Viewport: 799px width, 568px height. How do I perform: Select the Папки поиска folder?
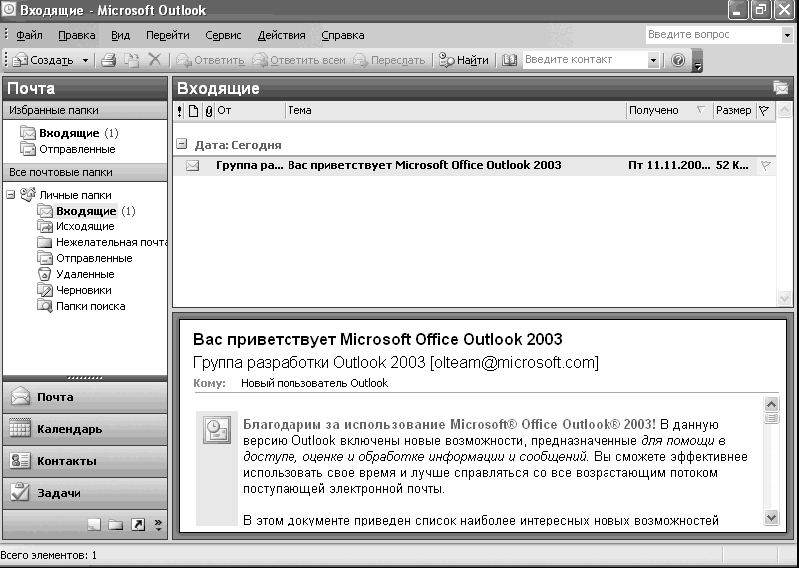point(81,306)
